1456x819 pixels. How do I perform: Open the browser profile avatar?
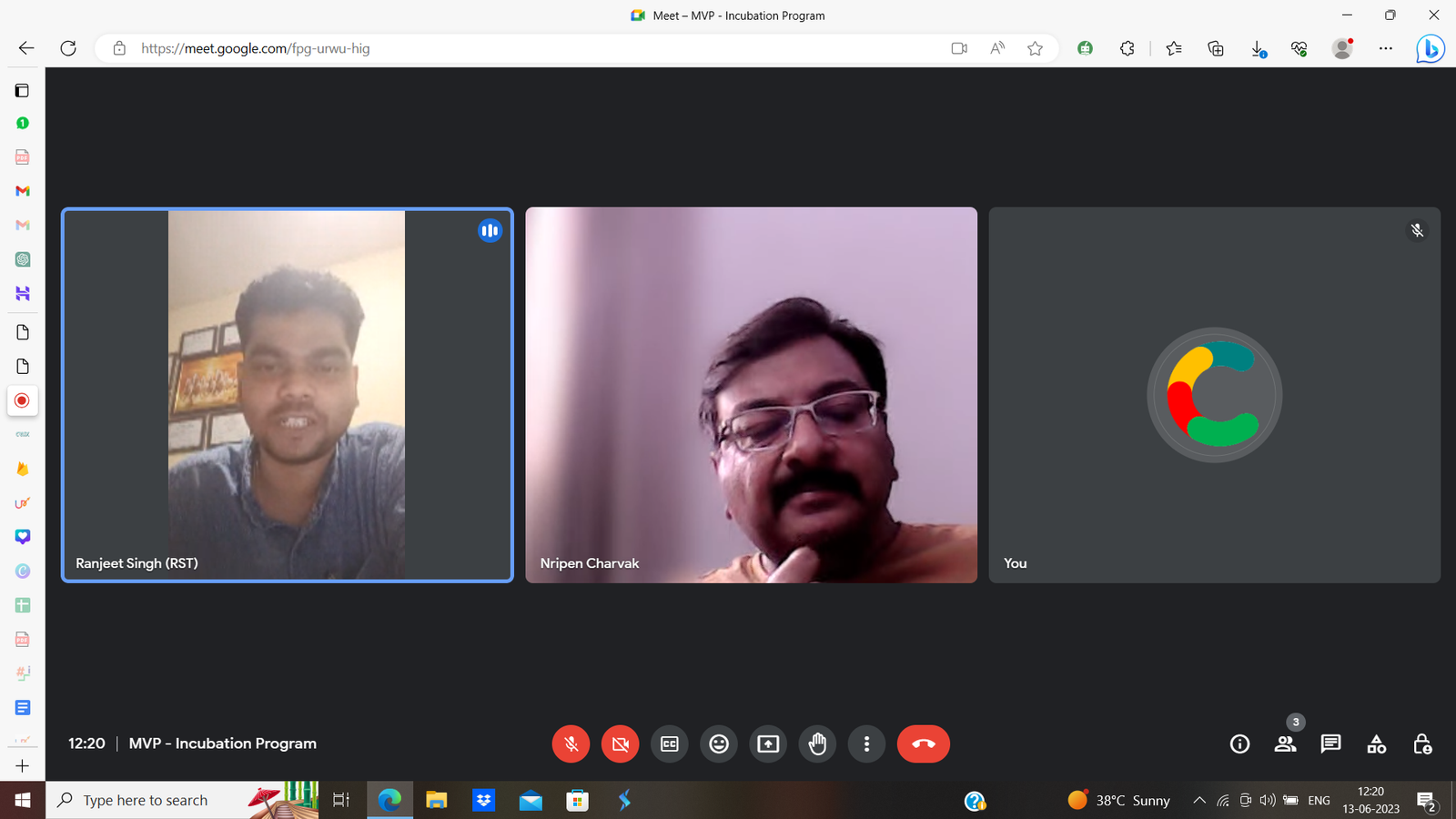(1342, 48)
